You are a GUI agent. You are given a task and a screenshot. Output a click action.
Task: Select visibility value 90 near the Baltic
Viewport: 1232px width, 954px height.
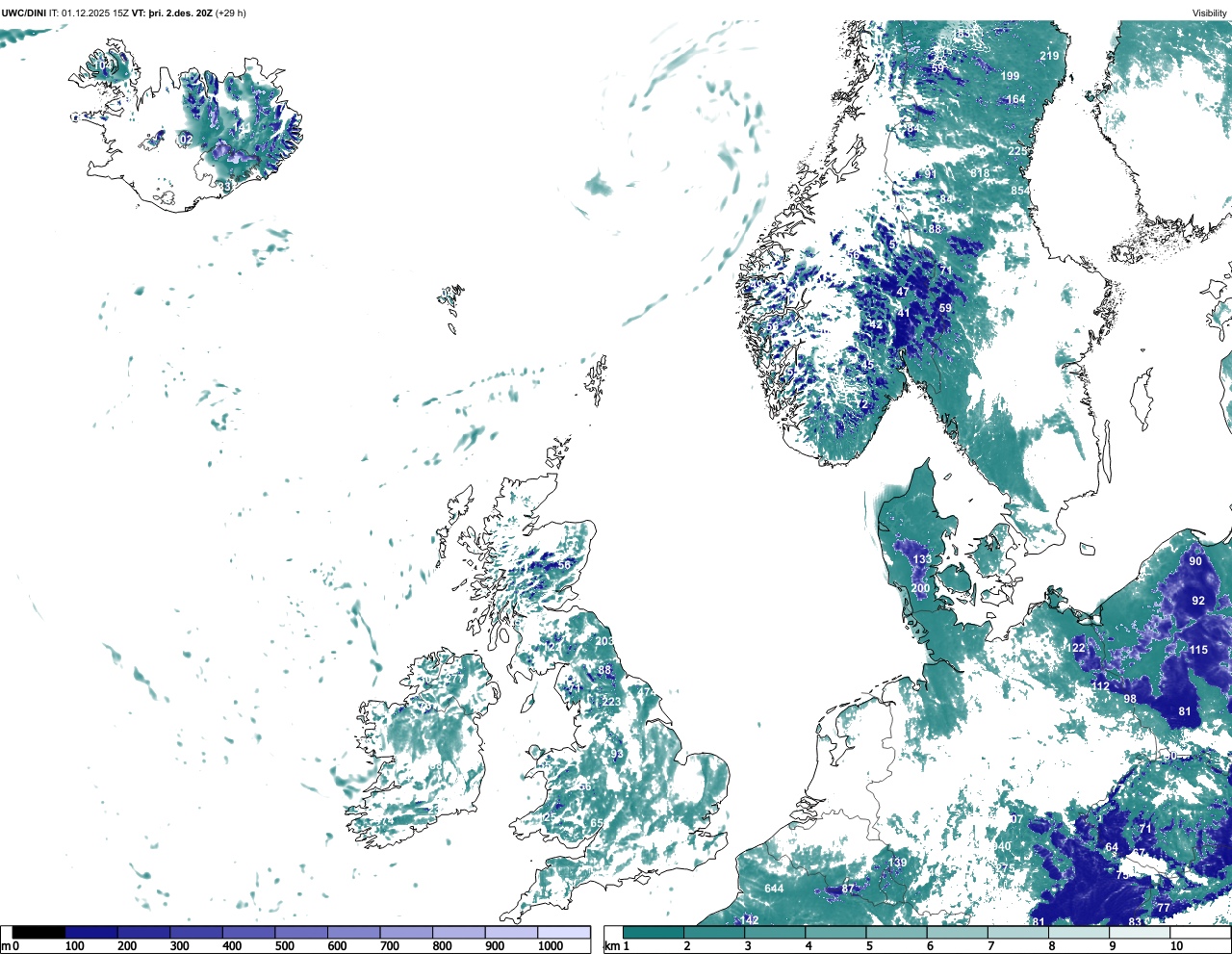(1195, 561)
